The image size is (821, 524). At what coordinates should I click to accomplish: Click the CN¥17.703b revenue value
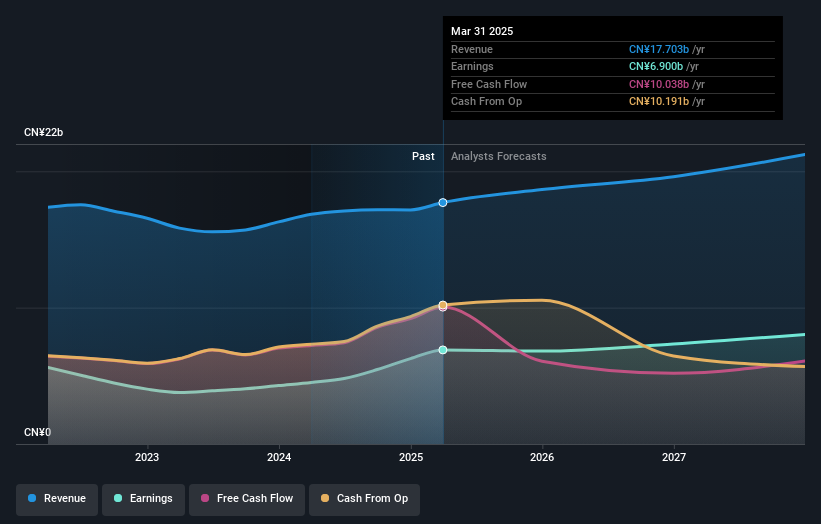pyautogui.click(x=659, y=49)
